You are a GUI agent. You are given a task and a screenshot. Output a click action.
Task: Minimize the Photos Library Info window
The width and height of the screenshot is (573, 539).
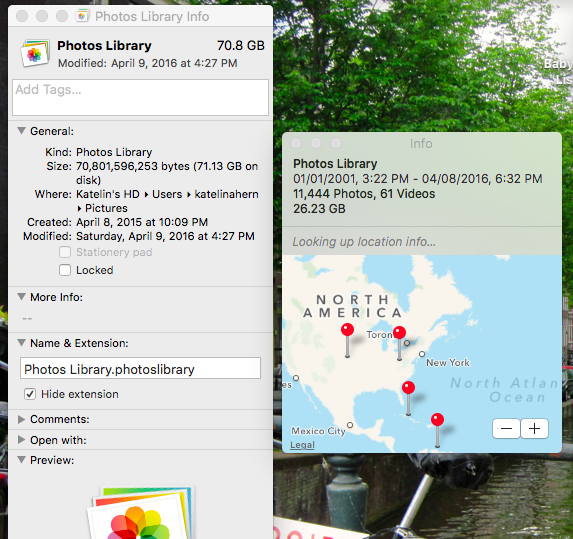(x=42, y=16)
